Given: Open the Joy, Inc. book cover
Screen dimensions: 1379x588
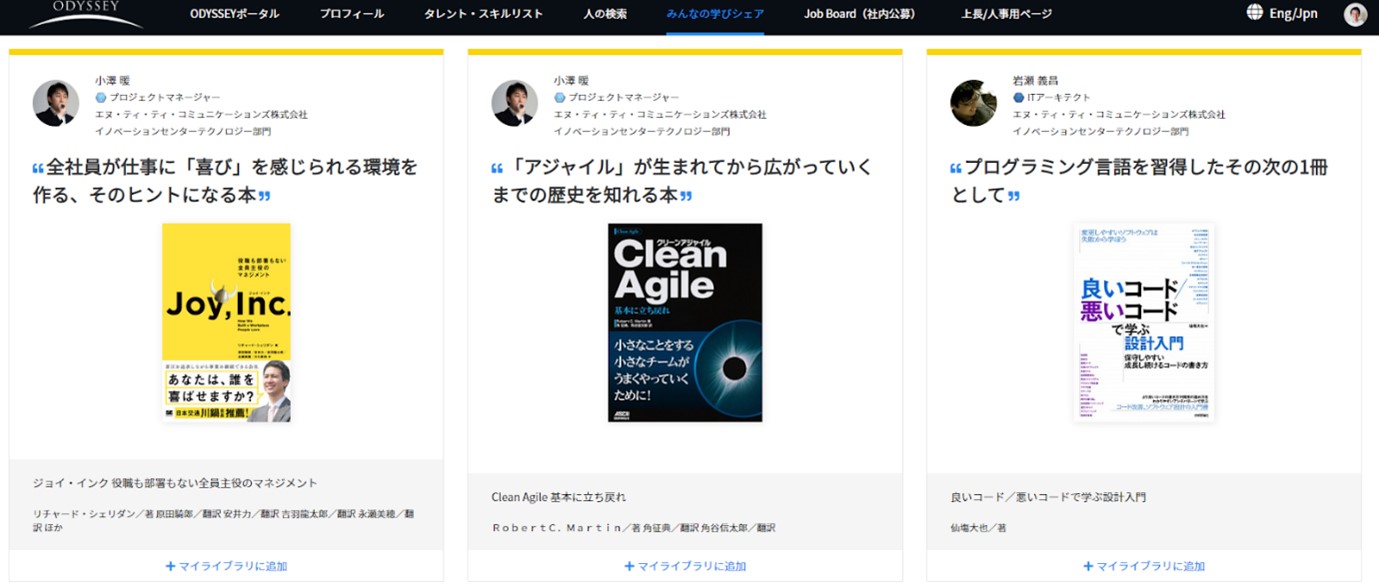Looking at the screenshot, I should point(226,322).
